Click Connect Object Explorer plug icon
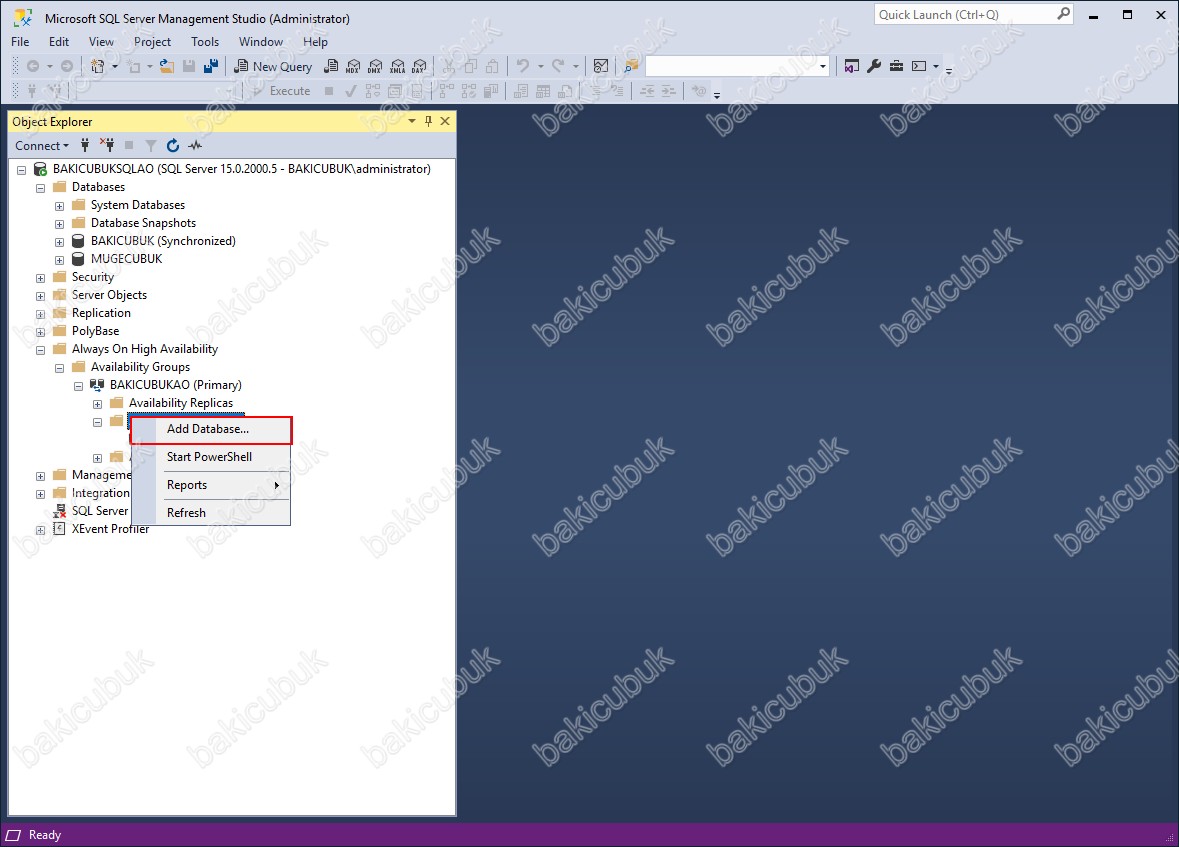 (x=85, y=145)
